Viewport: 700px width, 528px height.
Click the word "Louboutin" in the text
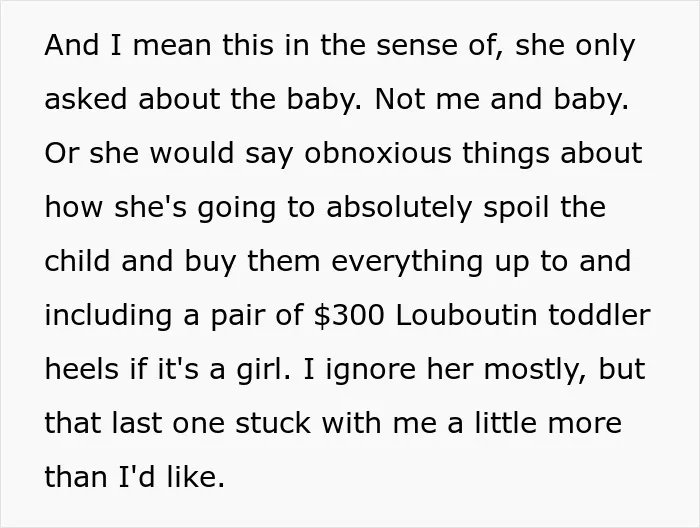pos(466,315)
